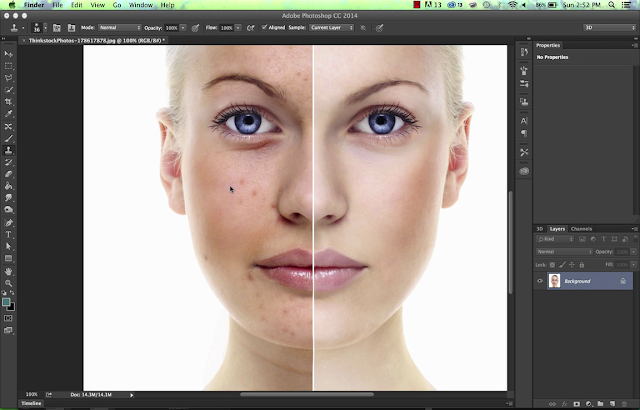Toggle lock transparent pixels
640x410 pixels.
552,265
